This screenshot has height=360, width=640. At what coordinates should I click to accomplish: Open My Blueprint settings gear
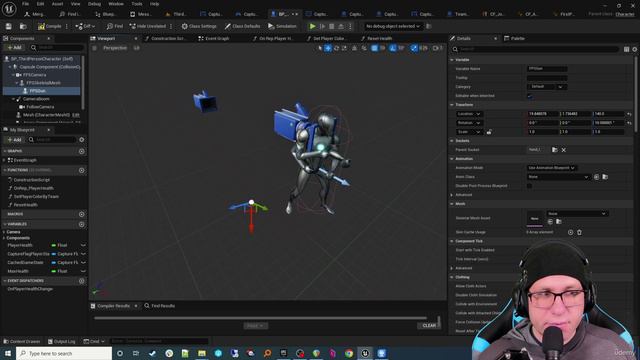(82, 140)
